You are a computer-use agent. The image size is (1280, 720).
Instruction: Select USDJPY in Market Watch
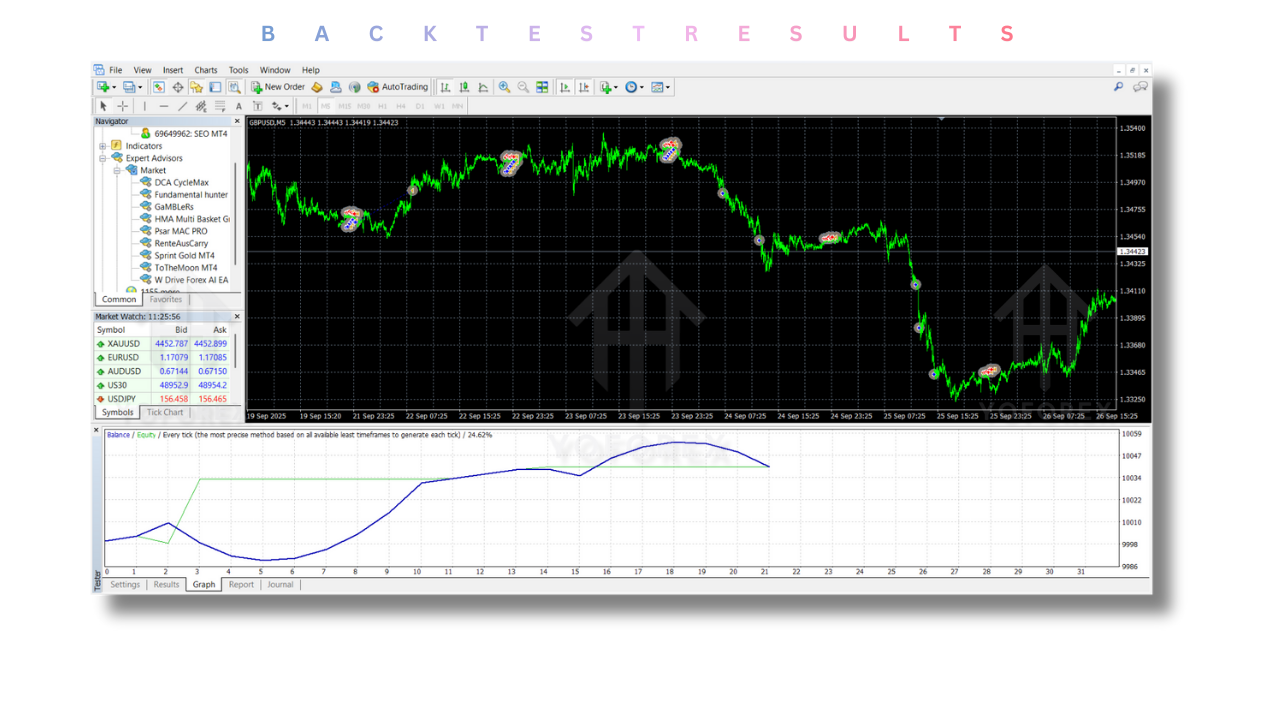pyautogui.click(x=123, y=398)
